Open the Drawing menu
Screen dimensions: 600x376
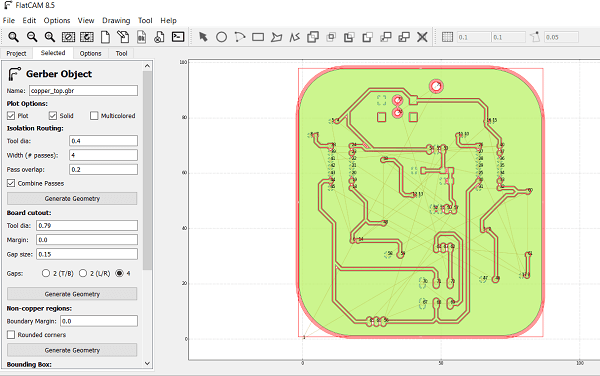(x=116, y=21)
